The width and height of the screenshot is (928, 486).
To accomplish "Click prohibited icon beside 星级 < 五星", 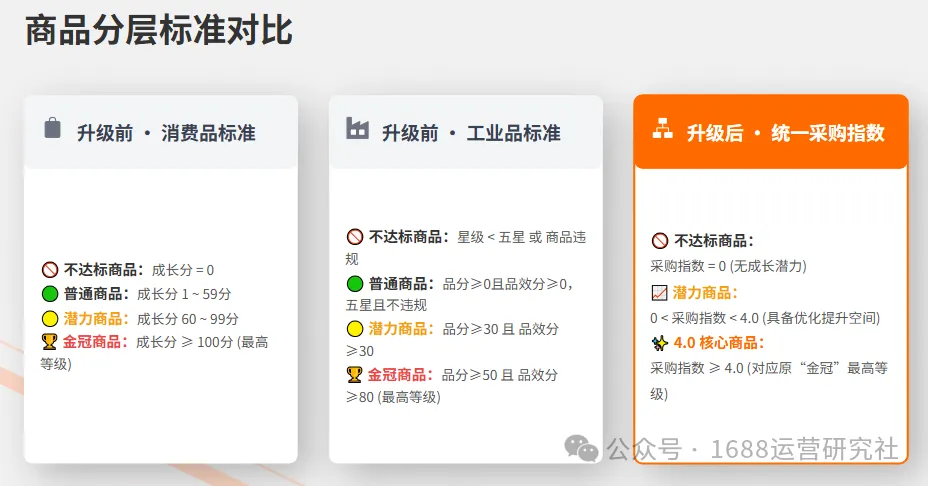I will point(355,237).
